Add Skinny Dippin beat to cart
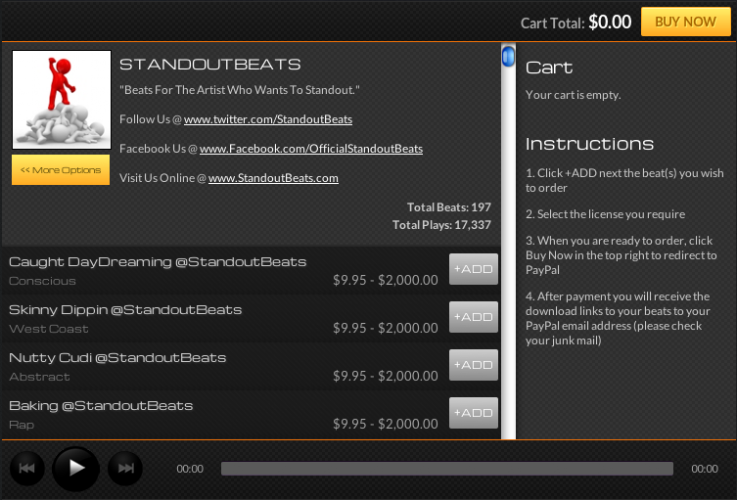This screenshot has height=500, width=737. (x=473, y=317)
